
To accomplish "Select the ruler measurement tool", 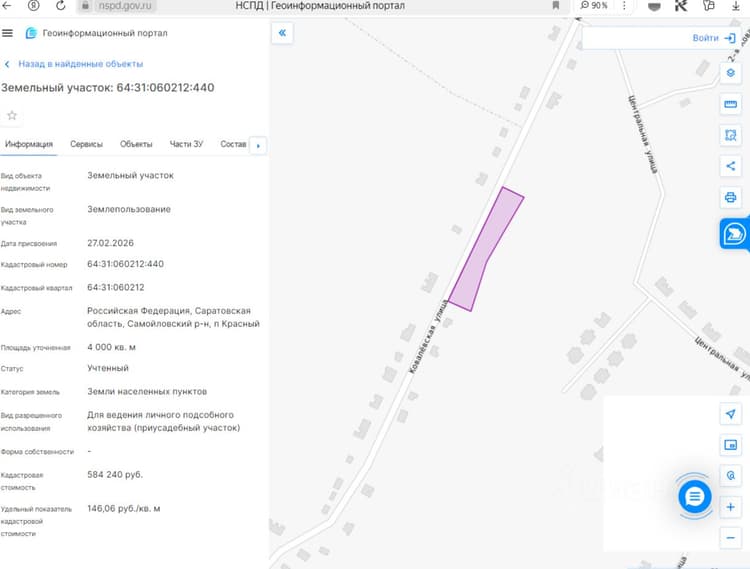I will (x=730, y=104).
